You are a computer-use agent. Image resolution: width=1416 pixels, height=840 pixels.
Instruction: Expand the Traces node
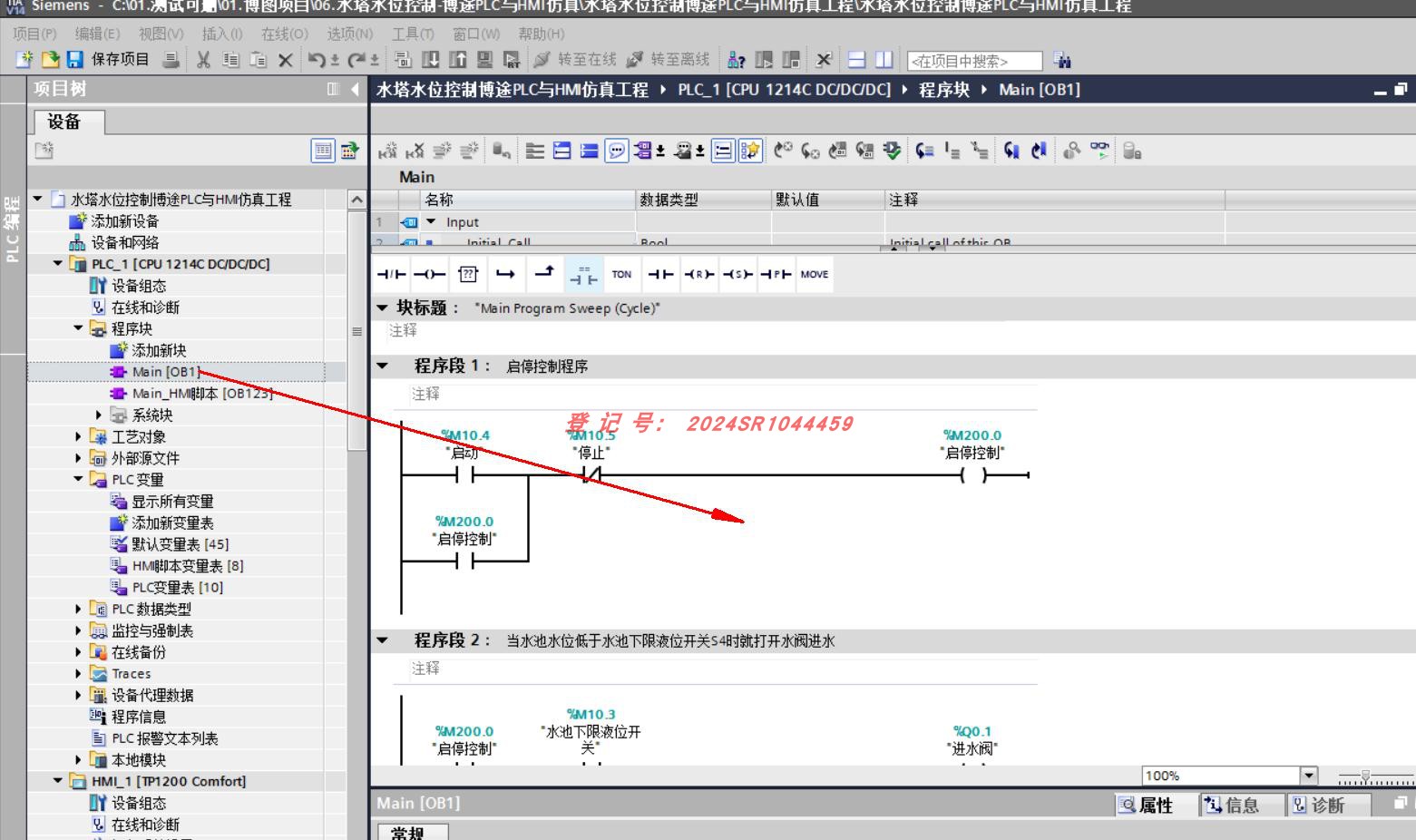(78, 673)
